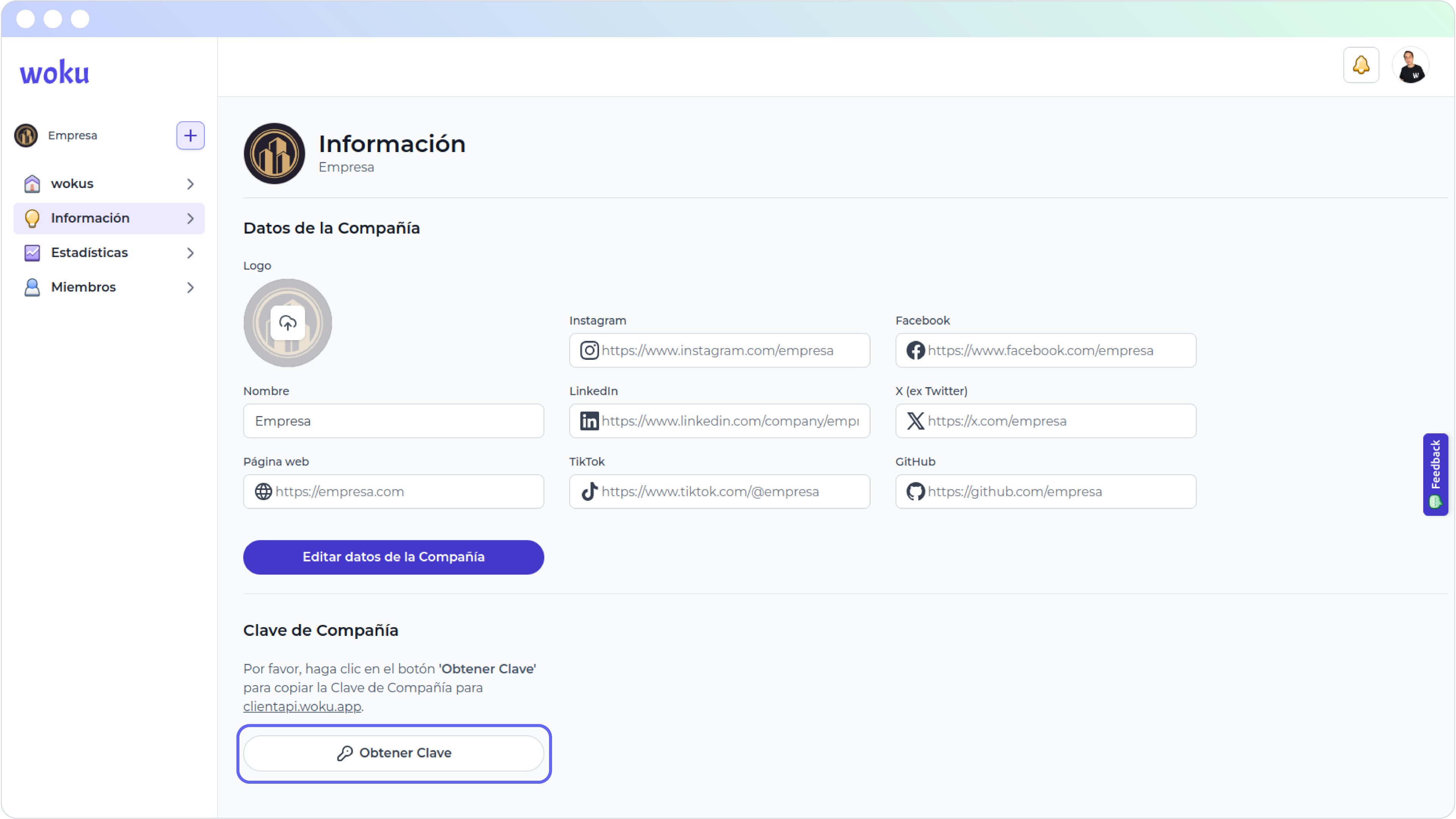Select Información in the sidebar
The height and width of the screenshot is (819, 1456).
(91, 218)
